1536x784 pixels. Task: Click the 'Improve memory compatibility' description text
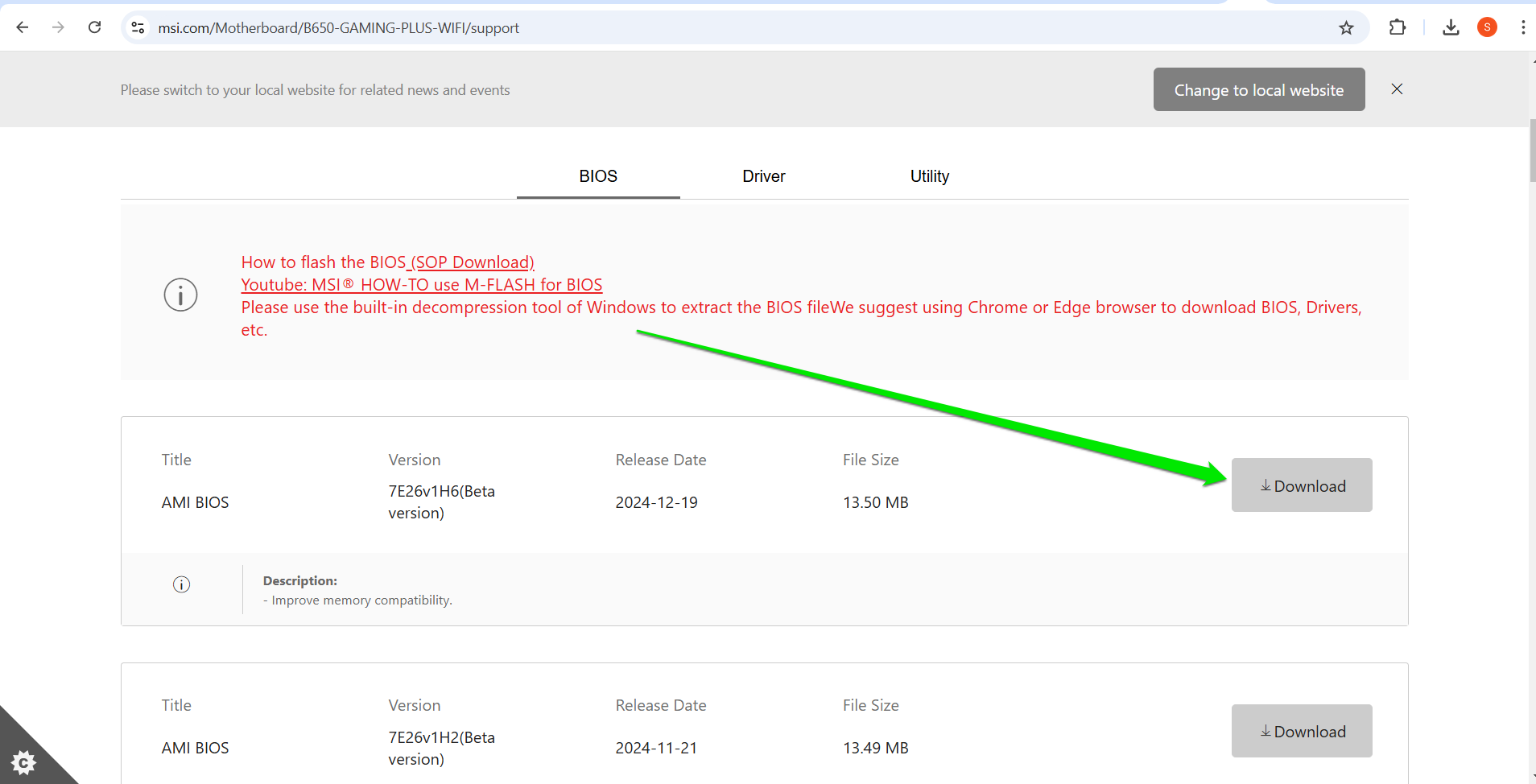click(x=358, y=600)
